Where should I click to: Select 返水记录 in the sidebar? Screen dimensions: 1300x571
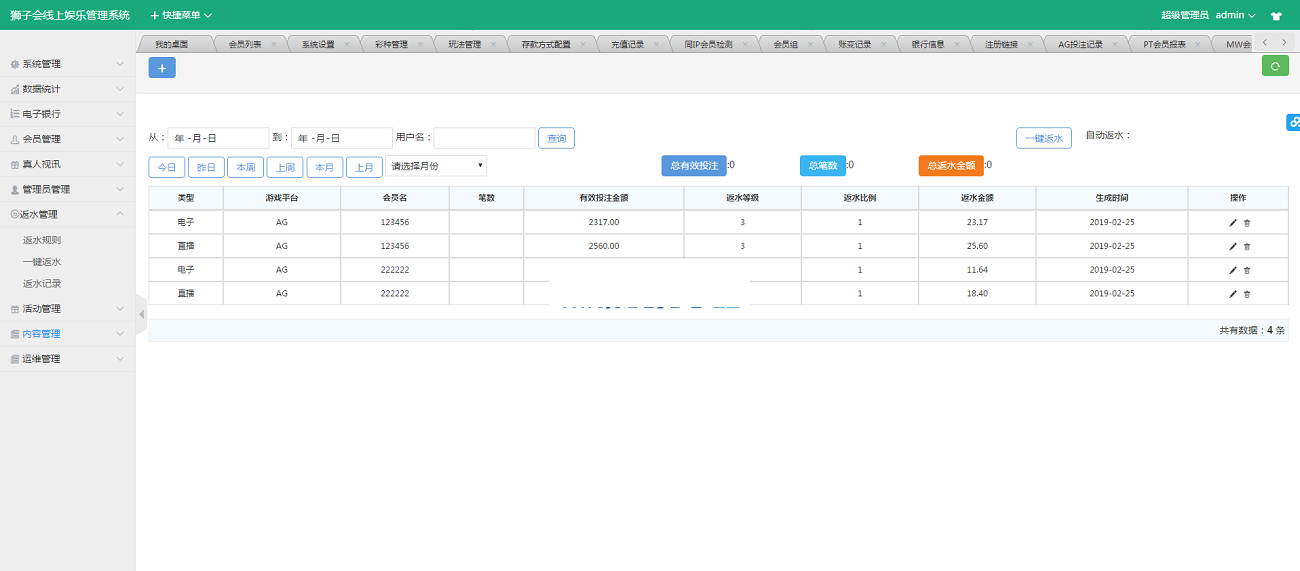(42, 284)
